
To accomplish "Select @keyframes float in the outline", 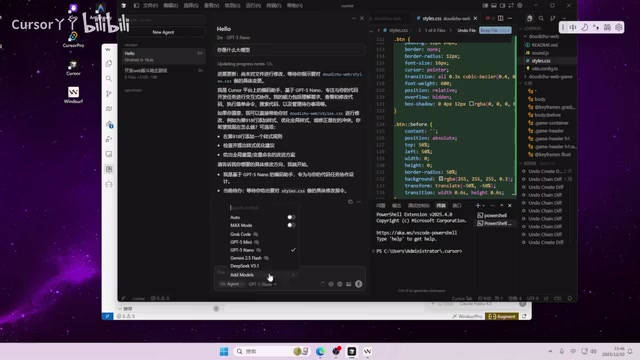I will click(553, 155).
